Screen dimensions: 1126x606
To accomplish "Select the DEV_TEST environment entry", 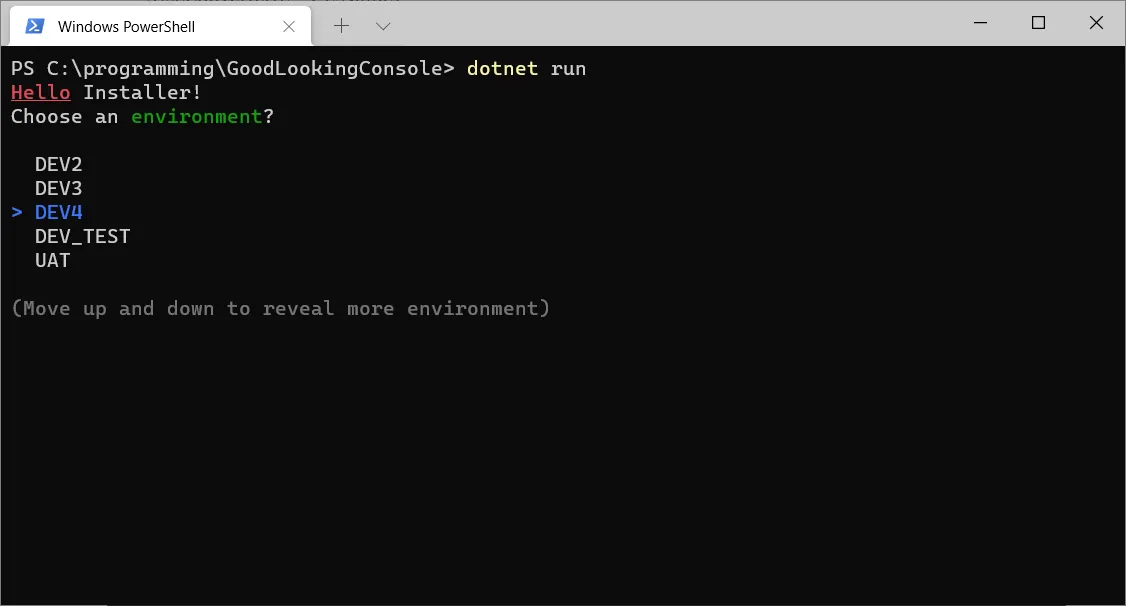I will (x=82, y=236).
